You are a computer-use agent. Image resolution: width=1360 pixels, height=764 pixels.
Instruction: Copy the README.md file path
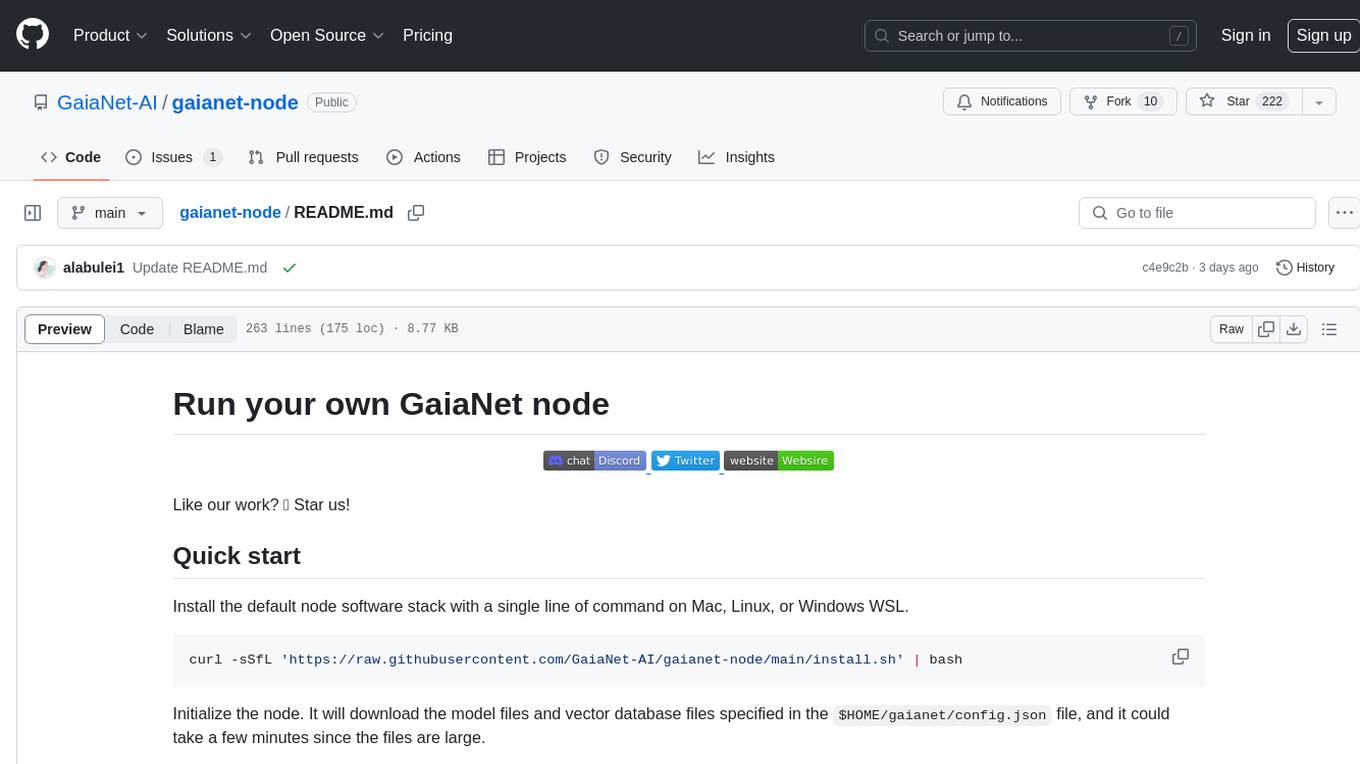416,213
